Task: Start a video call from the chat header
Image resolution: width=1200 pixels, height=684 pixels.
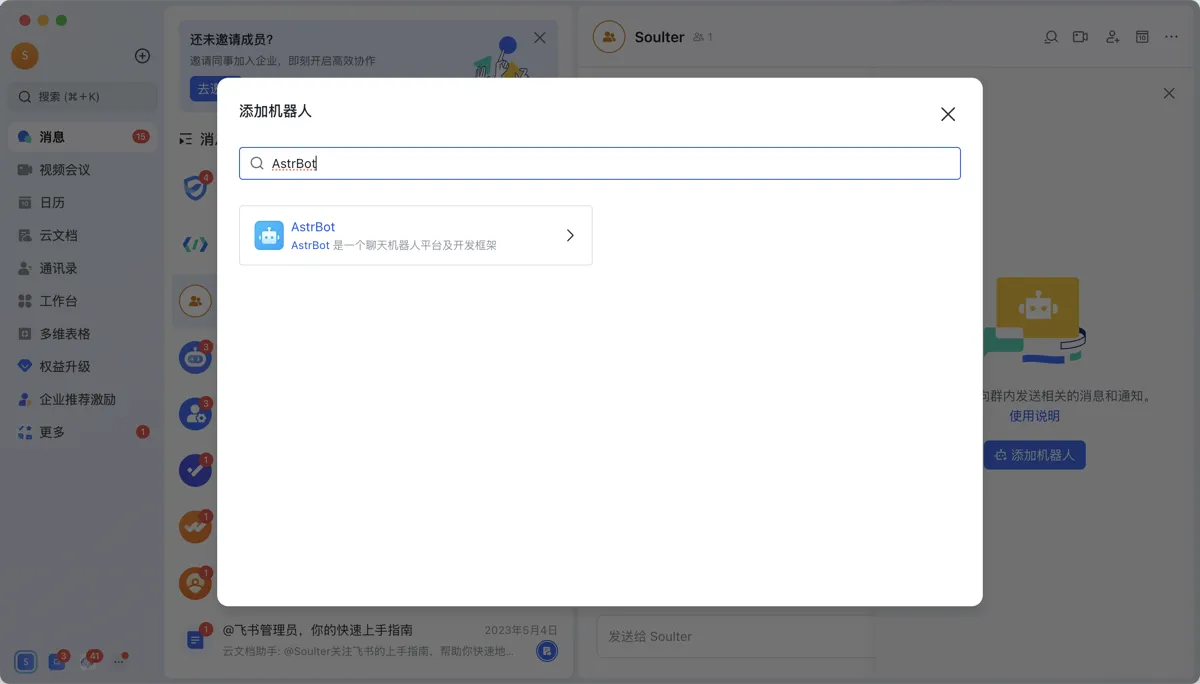Action: pyautogui.click(x=1081, y=37)
